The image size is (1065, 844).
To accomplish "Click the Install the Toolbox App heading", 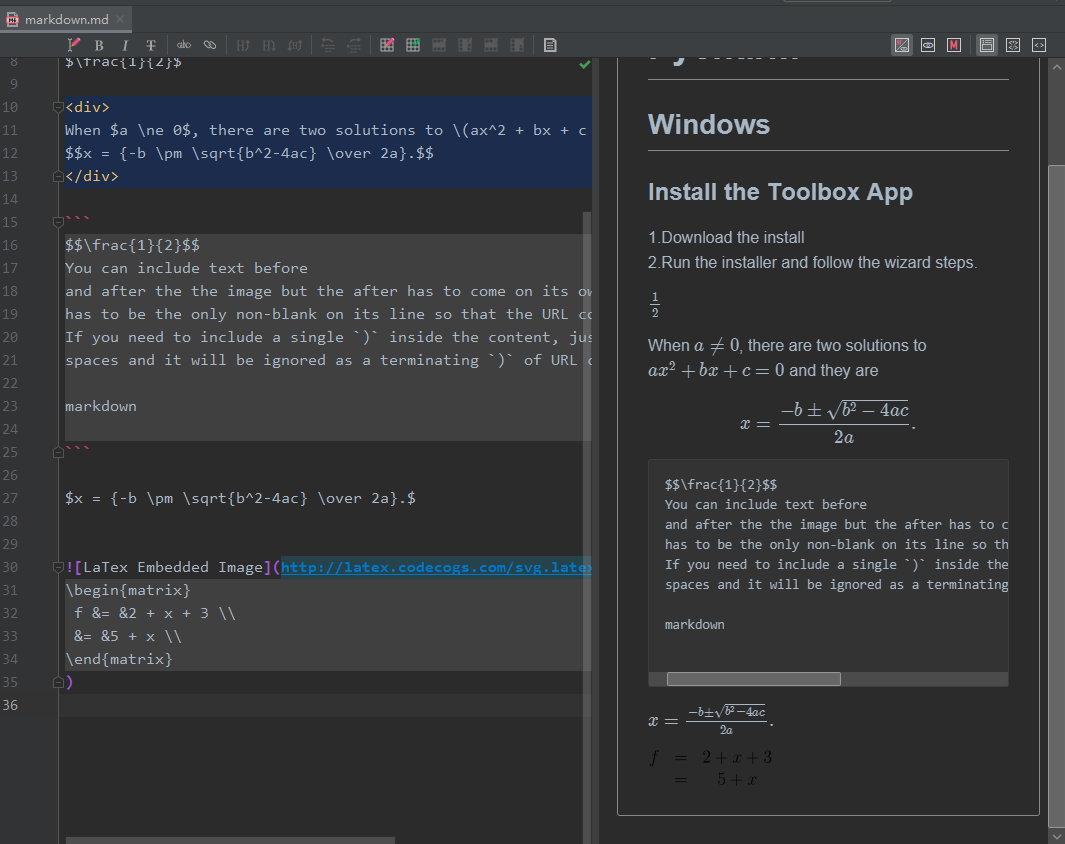I will (780, 192).
